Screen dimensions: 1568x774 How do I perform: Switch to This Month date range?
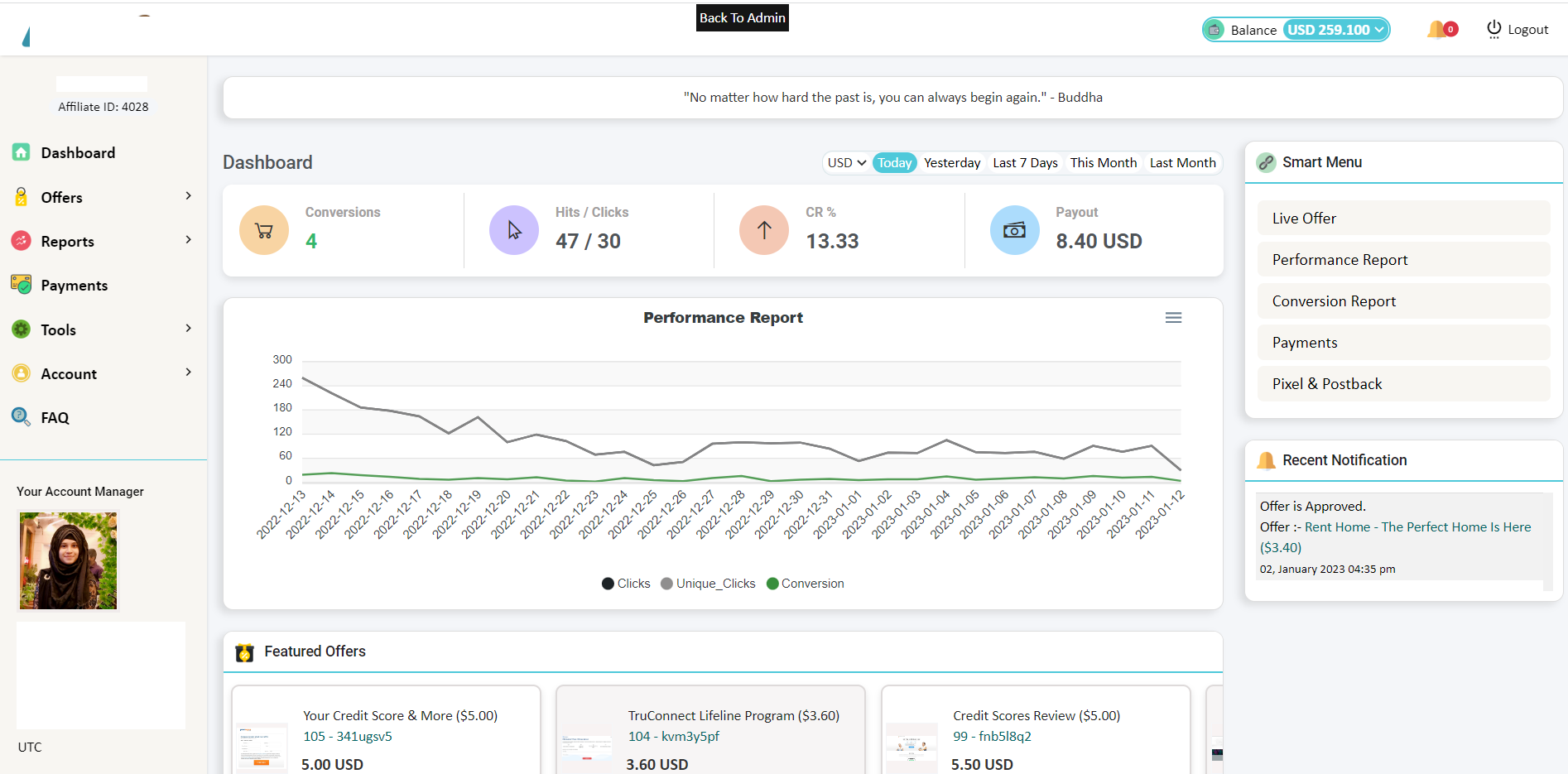coord(1103,163)
